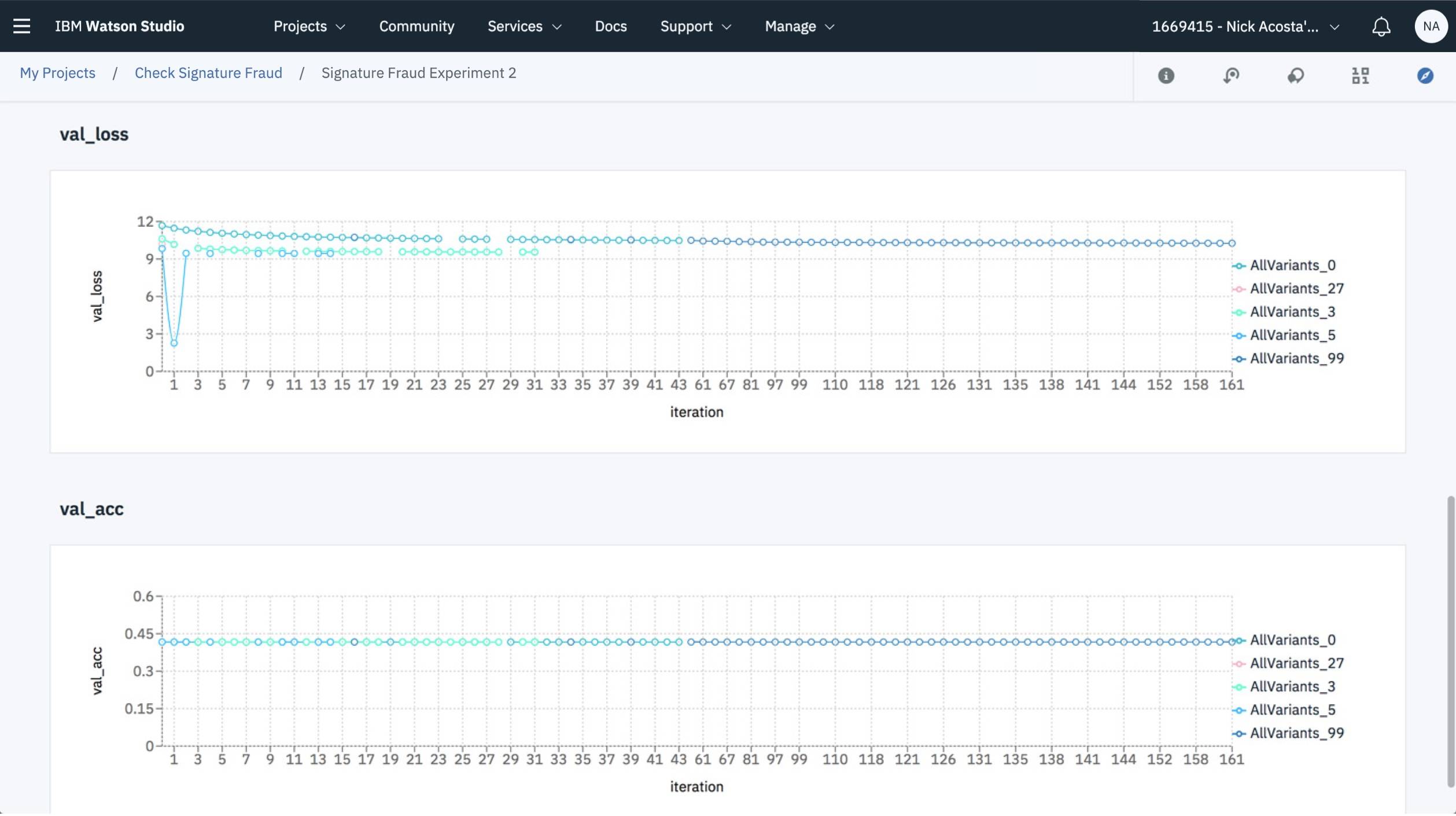This screenshot has height=816, width=1456.
Task: Open the comments chat icon
Action: coord(1296,75)
